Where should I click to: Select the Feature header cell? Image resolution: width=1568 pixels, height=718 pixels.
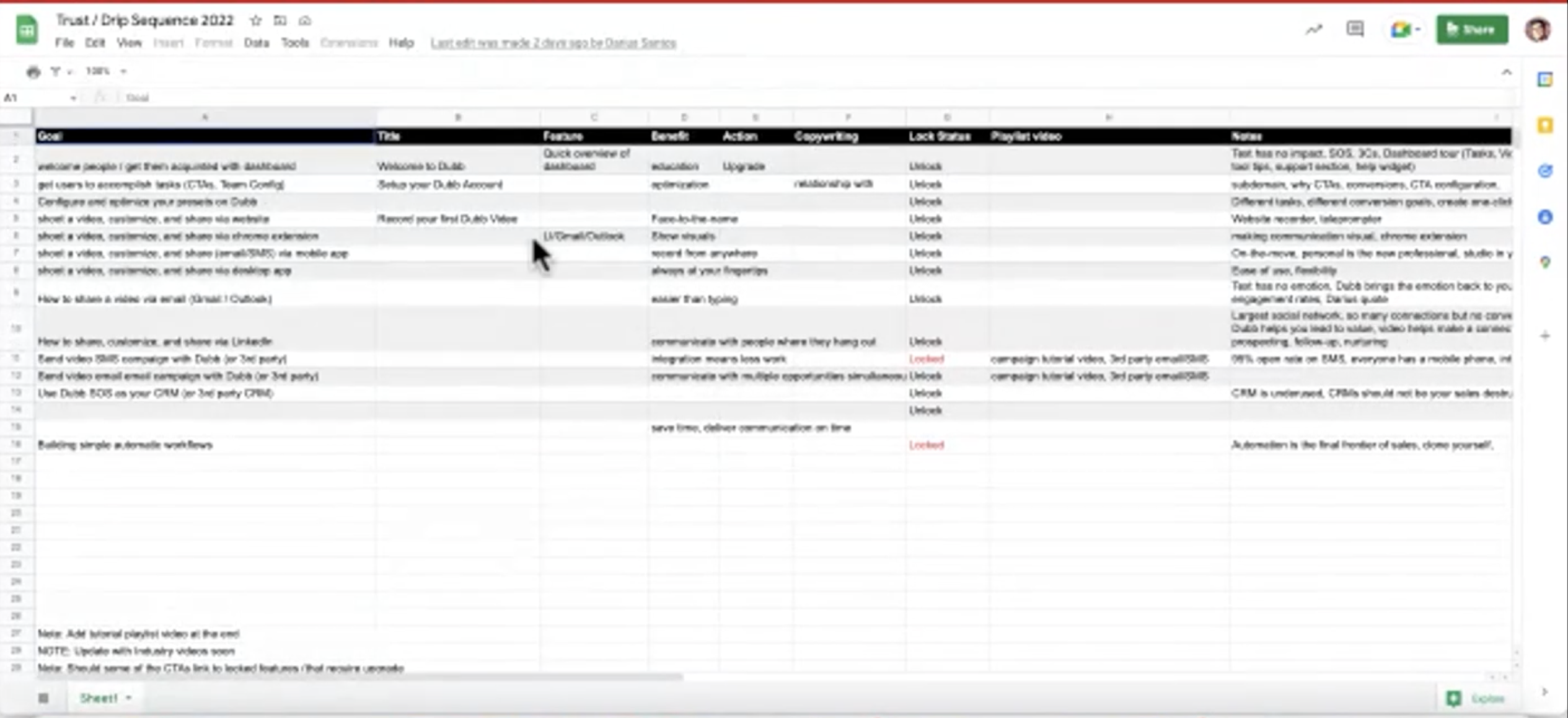(594, 136)
